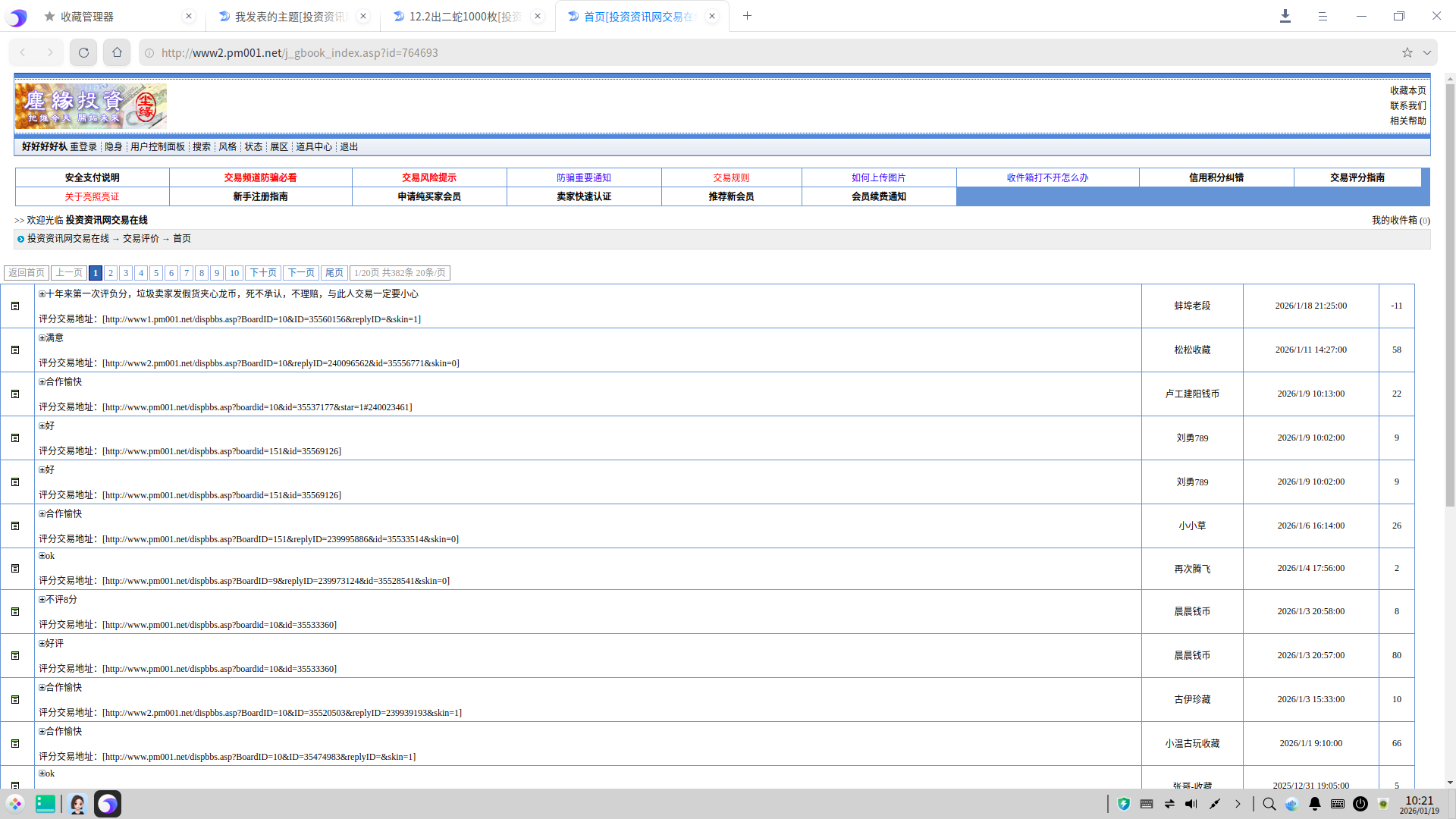
Task: Expand the 不评8分 review entry
Action: coord(42,600)
